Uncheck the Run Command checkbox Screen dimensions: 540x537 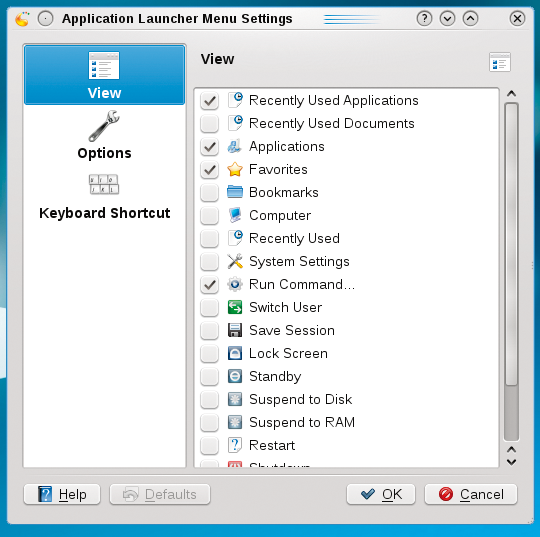[x=209, y=285]
